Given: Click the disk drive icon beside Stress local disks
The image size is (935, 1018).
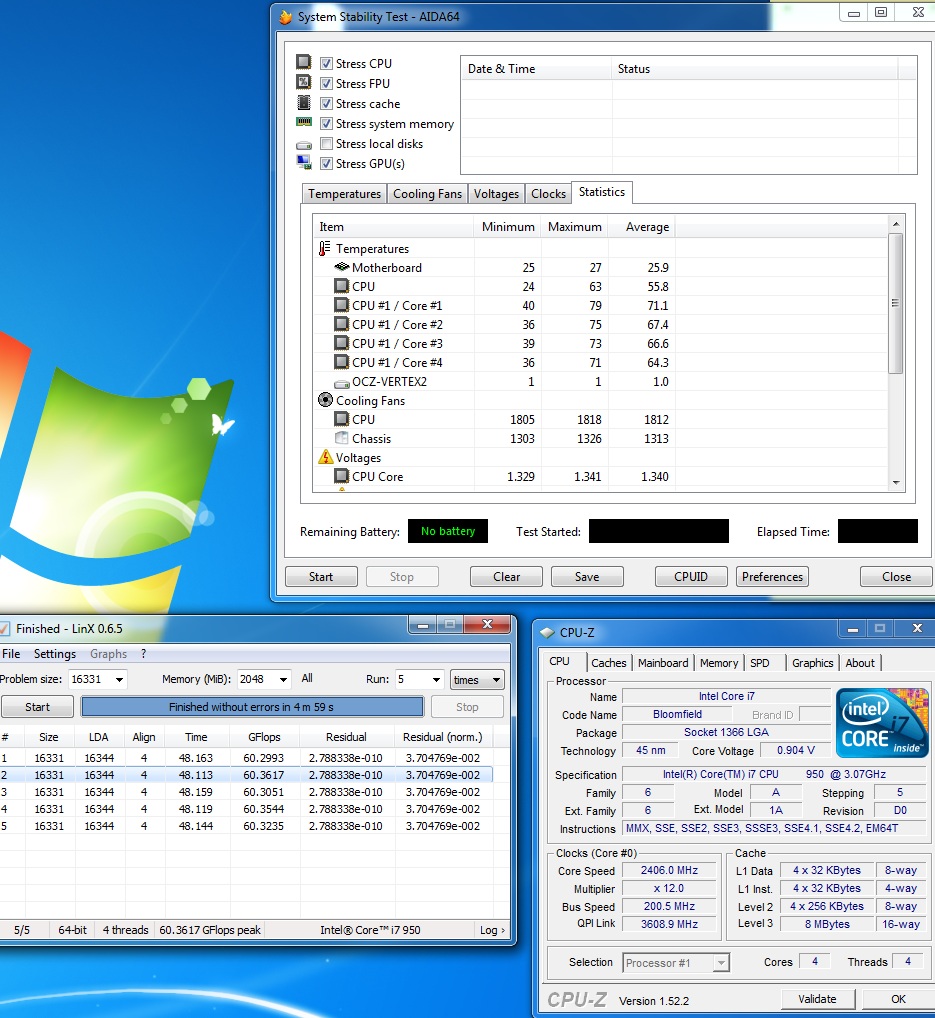Looking at the screenshot, I should tap(304, 145).
